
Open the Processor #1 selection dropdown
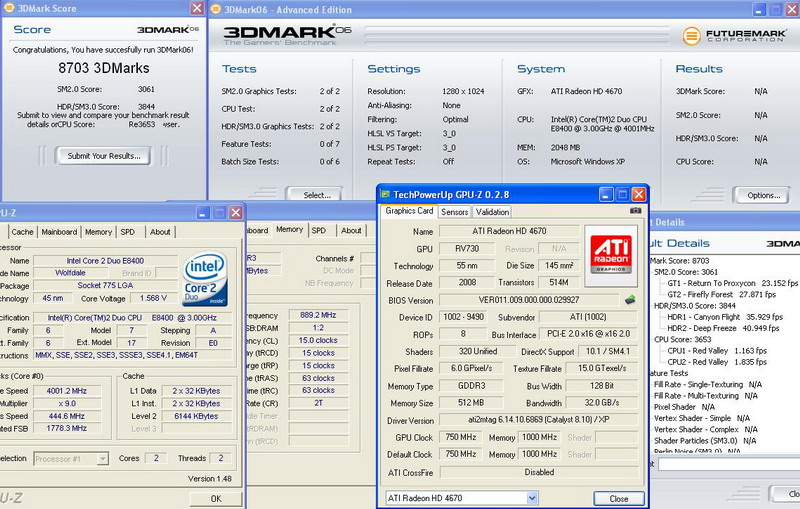coord(103,459)
